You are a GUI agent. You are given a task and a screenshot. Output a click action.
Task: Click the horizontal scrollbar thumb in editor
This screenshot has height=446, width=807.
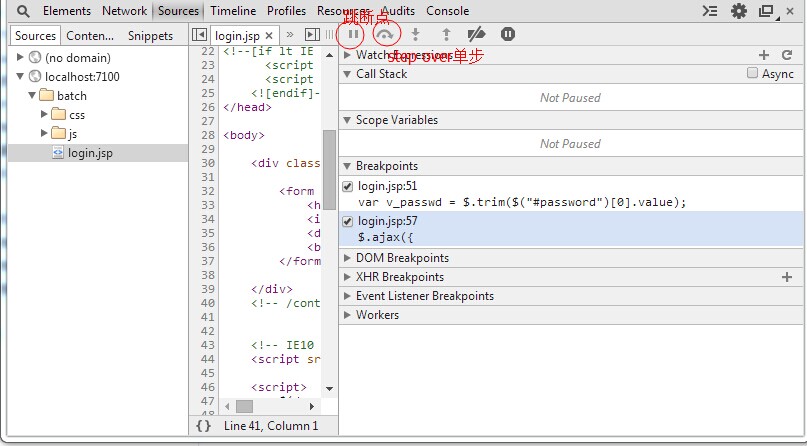coord(244,406)
